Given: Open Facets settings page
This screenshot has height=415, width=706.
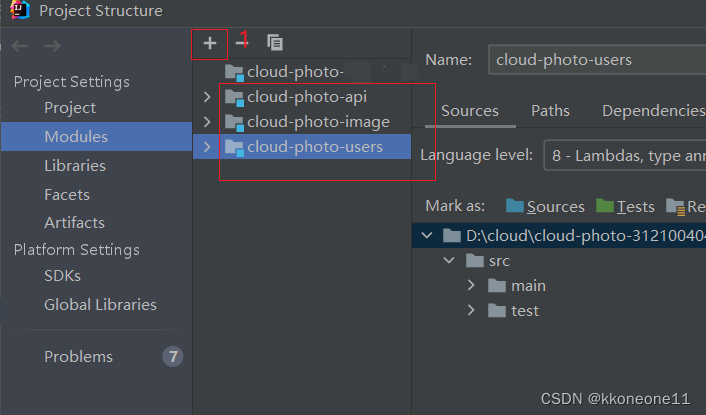Looking at the screenshot, I should click(x=67, y=194).
